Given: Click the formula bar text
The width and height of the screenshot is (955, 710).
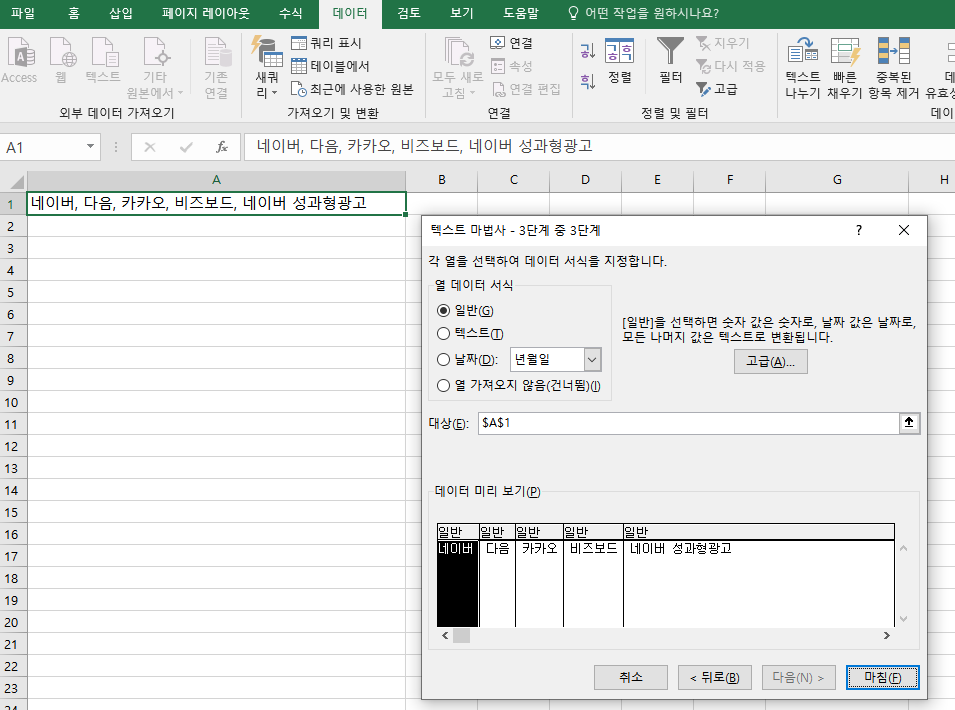Looking at the screenshot, I should (424, 146).
